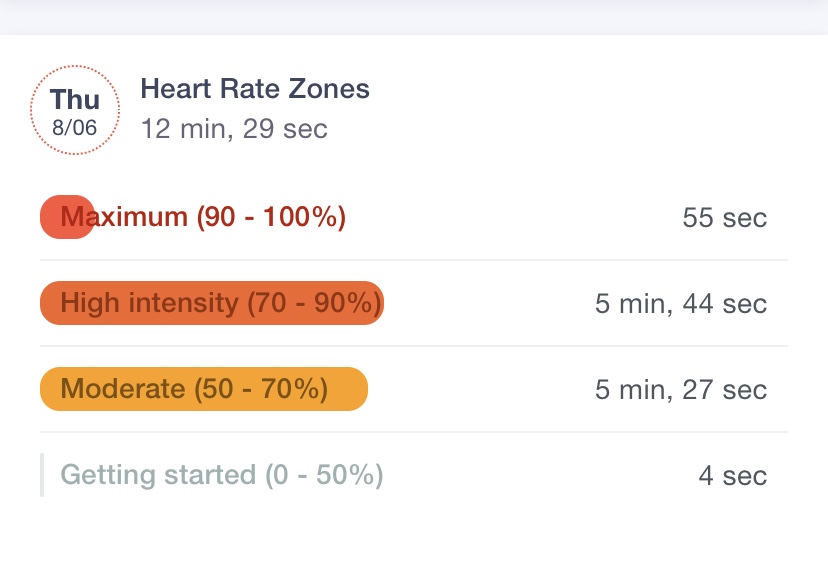
Task: Click the Thu weekday text in badge
Action: [x=75, y=100]
